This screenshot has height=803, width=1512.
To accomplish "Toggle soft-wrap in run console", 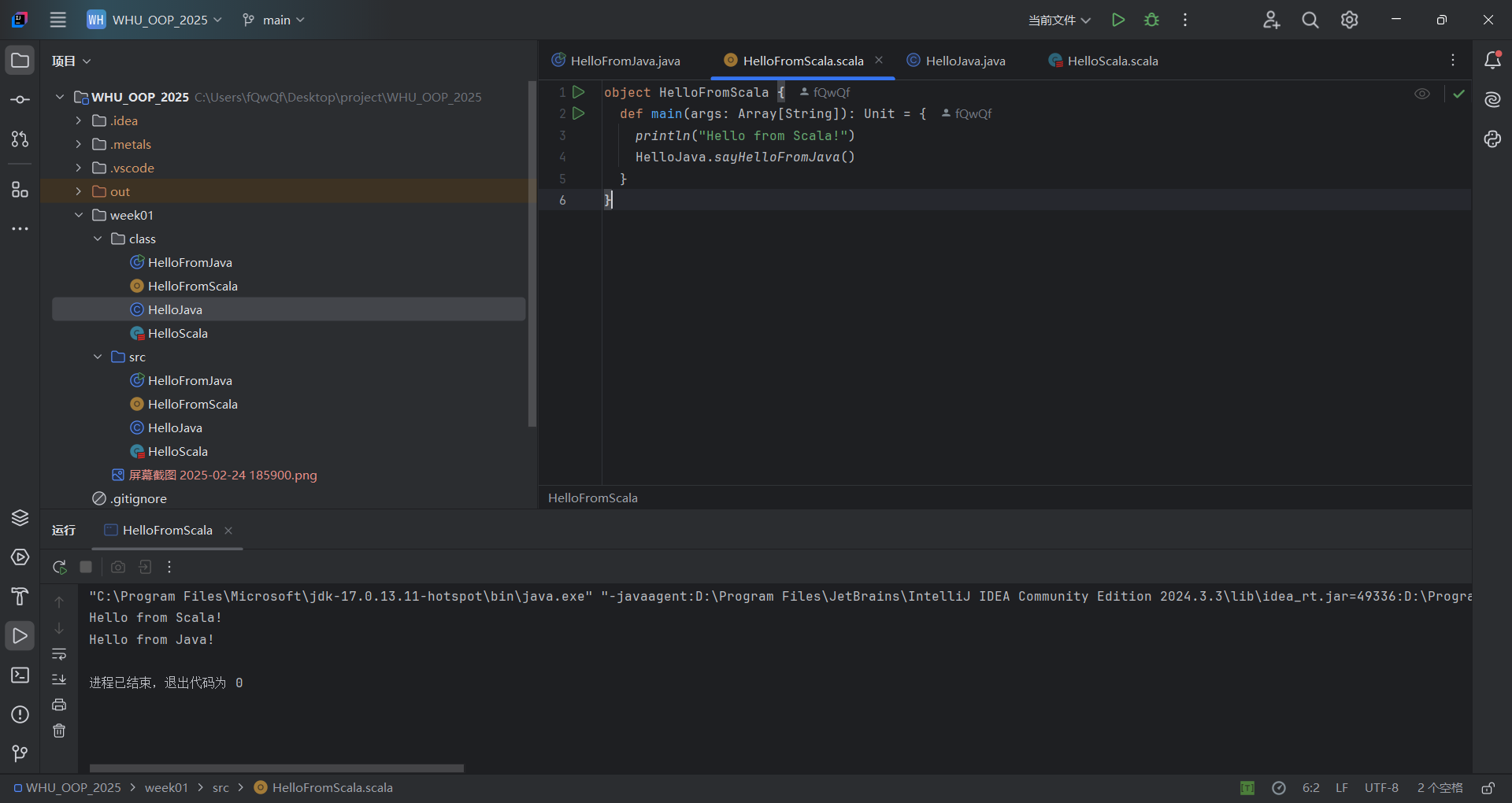I will point(59,654).
